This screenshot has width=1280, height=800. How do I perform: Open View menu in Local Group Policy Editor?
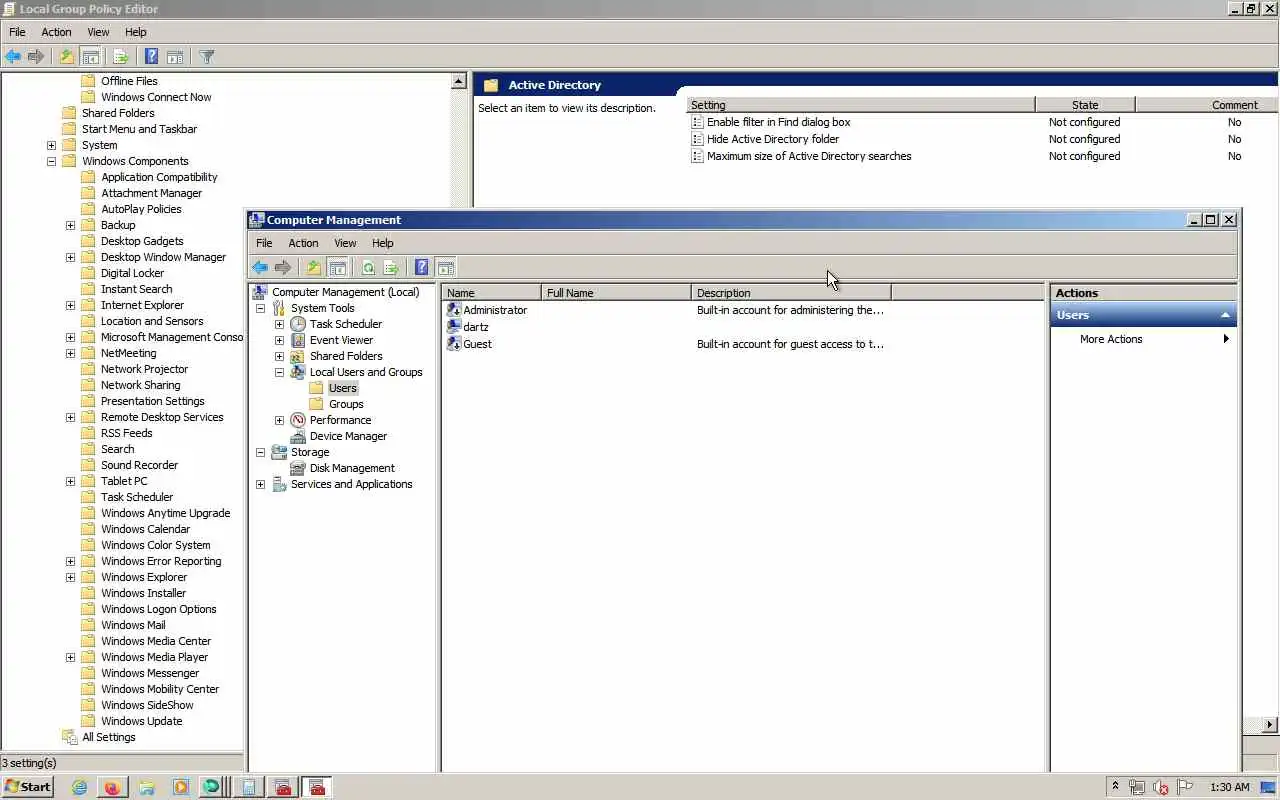click(x=98, y=32)
